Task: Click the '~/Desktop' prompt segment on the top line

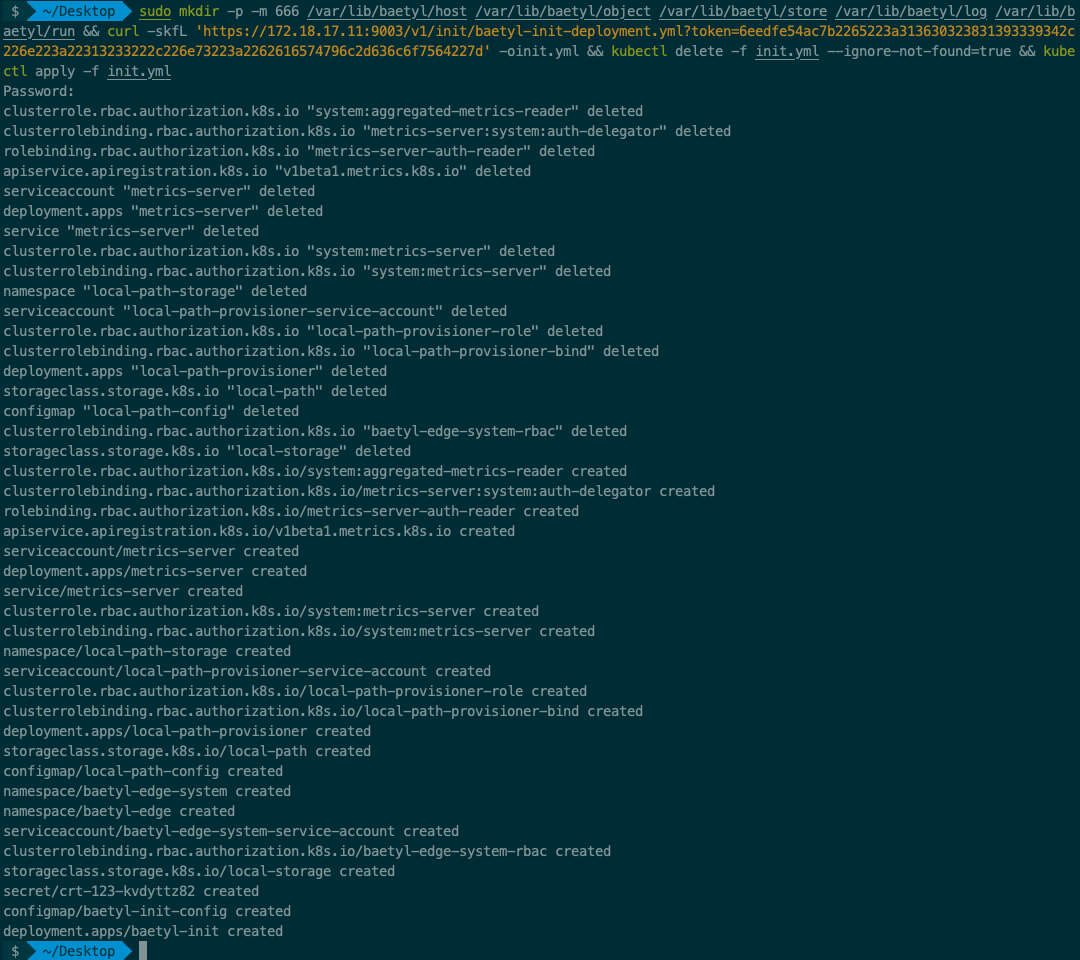Action: 79,11
